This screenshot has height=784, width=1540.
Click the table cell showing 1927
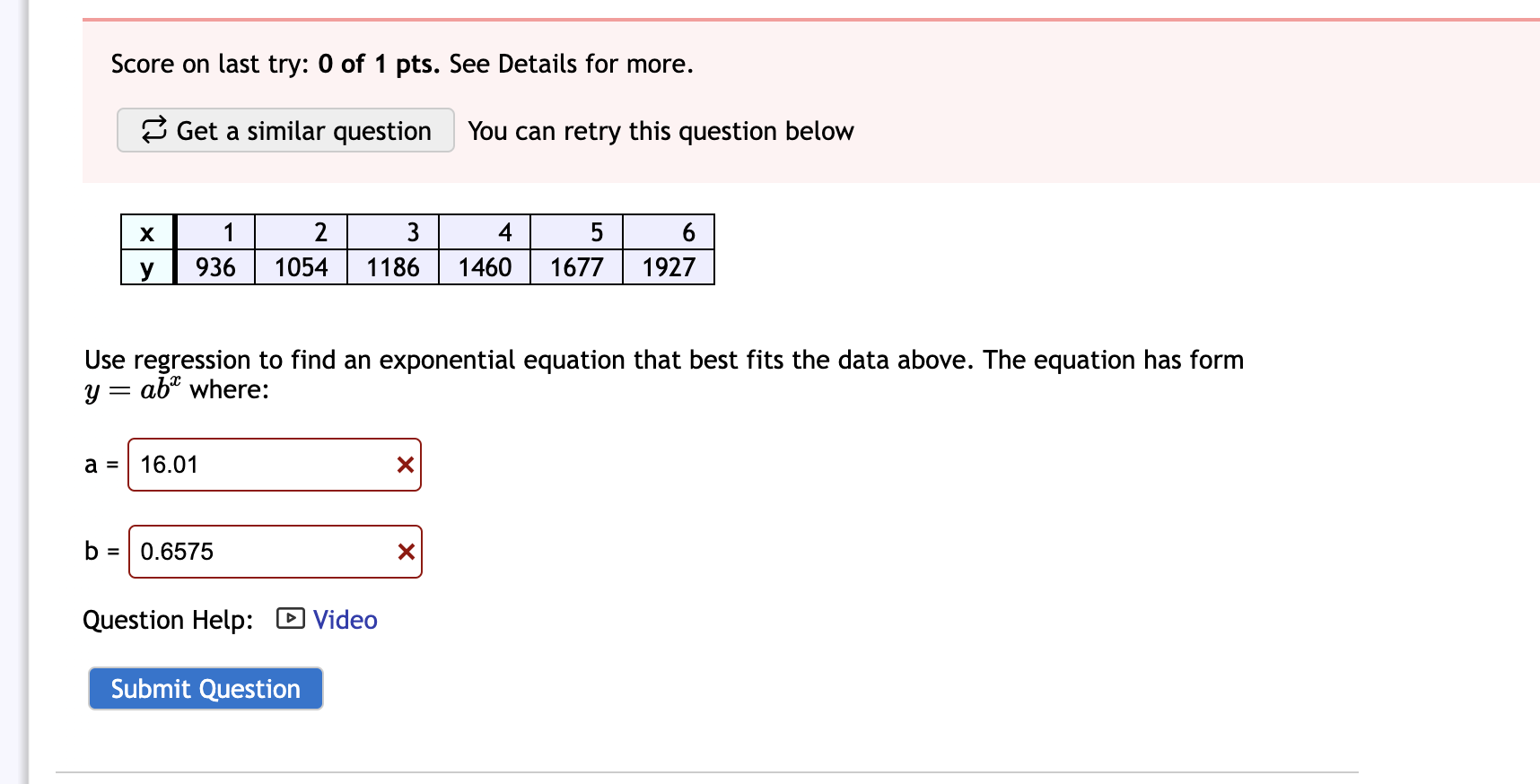[x=669, y=267]
